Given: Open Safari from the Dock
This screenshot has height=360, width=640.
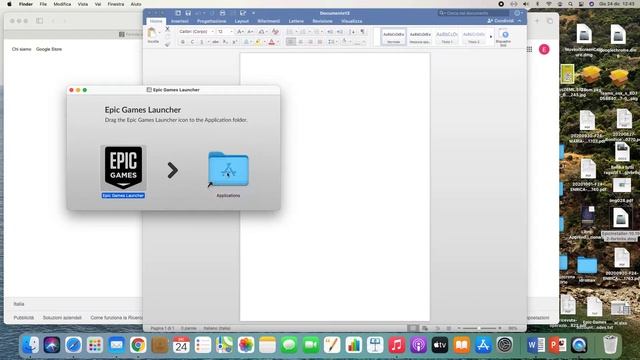Looking at the screenshot, I should [x=73, y=345].
